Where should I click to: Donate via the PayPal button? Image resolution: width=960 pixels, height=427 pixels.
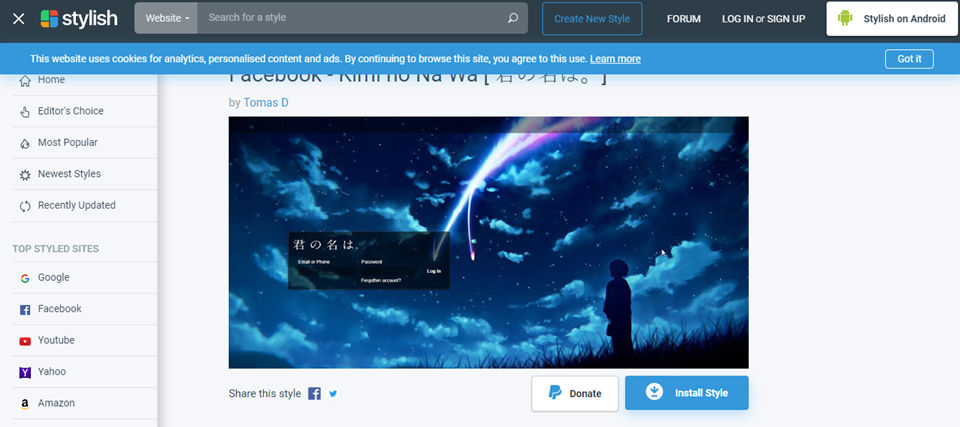[x=575, y=393]
